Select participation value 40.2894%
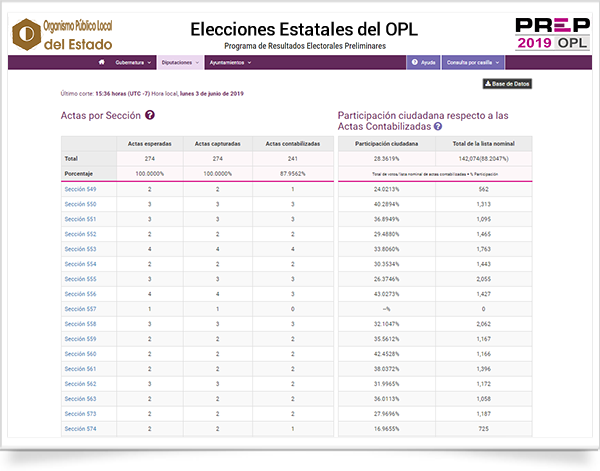The width and height of the screenshot is (600, 471). point(386,204)
